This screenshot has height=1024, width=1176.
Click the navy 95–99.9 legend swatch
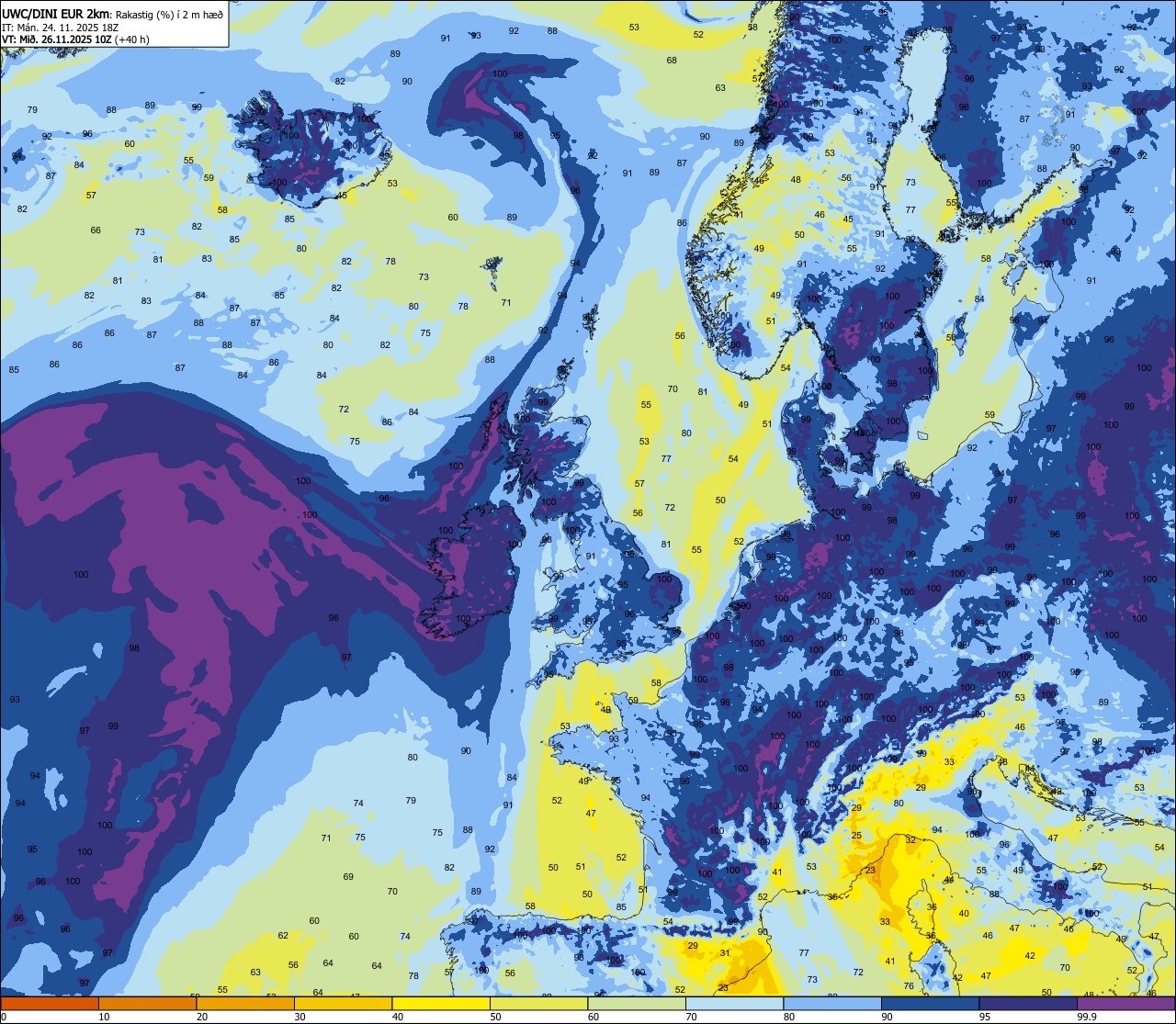pyautogui.click(x=1028, y=1004)
